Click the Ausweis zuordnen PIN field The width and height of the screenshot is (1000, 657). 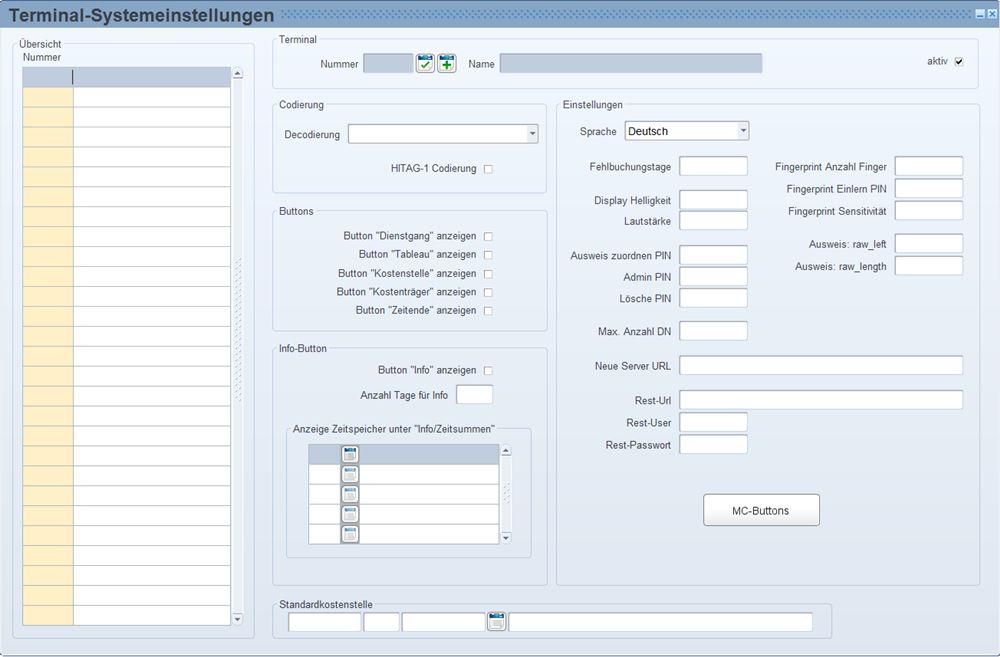[x=713, y=255]
